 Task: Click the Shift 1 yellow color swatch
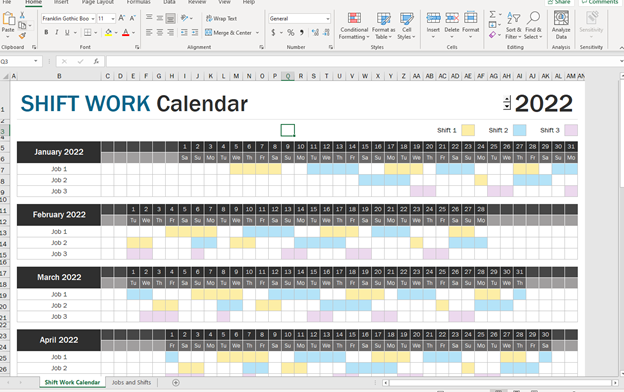coord(468,130)
